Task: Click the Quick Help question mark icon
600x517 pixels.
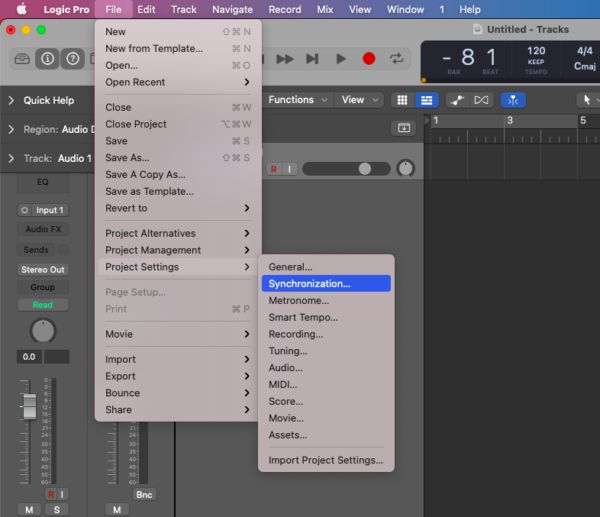Action: coord(73,59)
